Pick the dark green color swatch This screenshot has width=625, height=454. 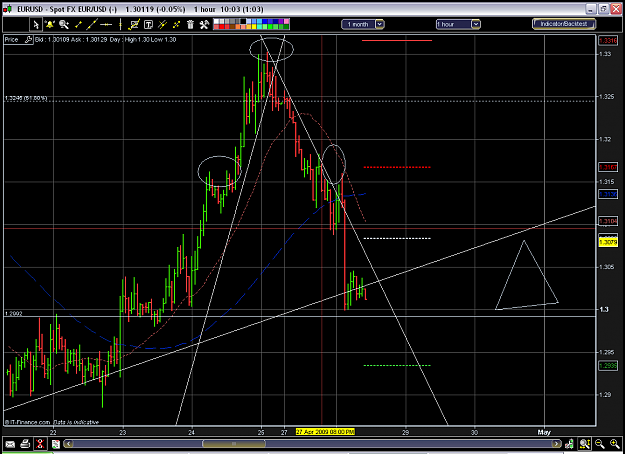click(286, 27)
